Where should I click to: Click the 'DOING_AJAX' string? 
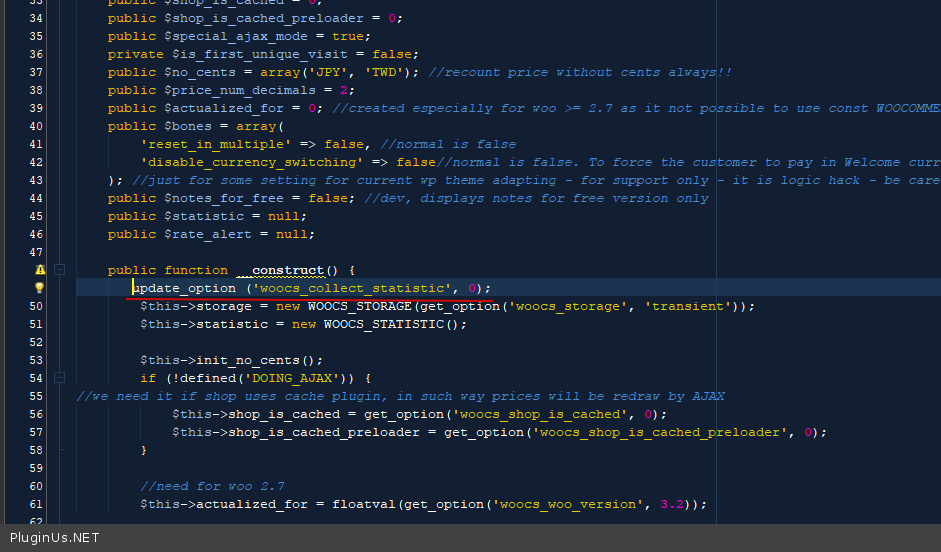295,378
